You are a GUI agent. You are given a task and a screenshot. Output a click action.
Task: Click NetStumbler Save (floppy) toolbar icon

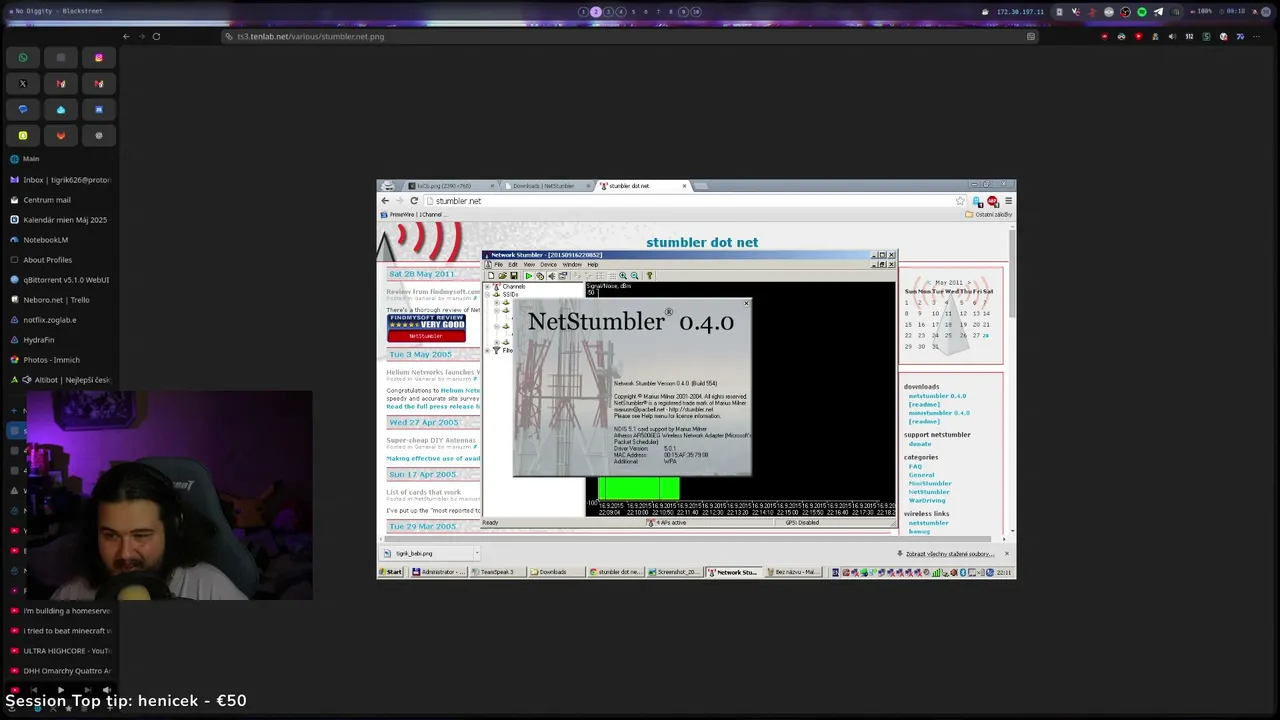coord(514,276)
